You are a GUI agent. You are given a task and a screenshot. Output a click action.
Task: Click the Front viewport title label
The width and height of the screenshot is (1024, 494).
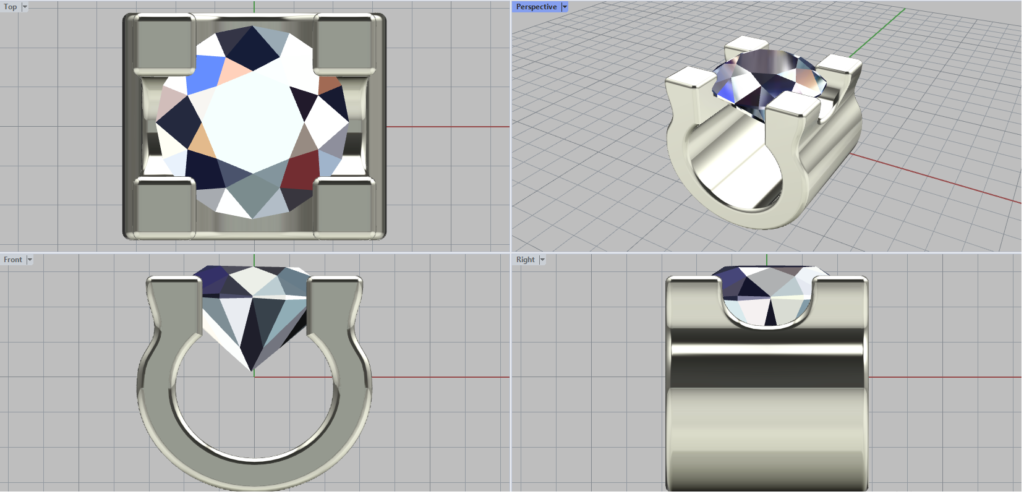(x=13, y=259)
